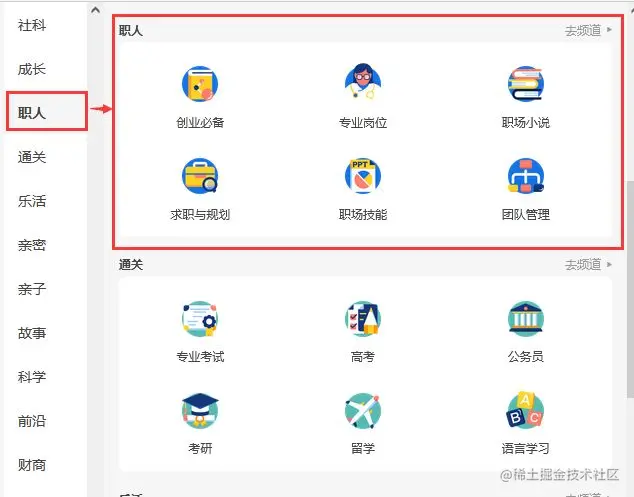Image resolution: width=634 pixels, height=497 pixels.
Task: Click the 职场技能 label text
Action: pyautogui.click(x=363, y=214)
